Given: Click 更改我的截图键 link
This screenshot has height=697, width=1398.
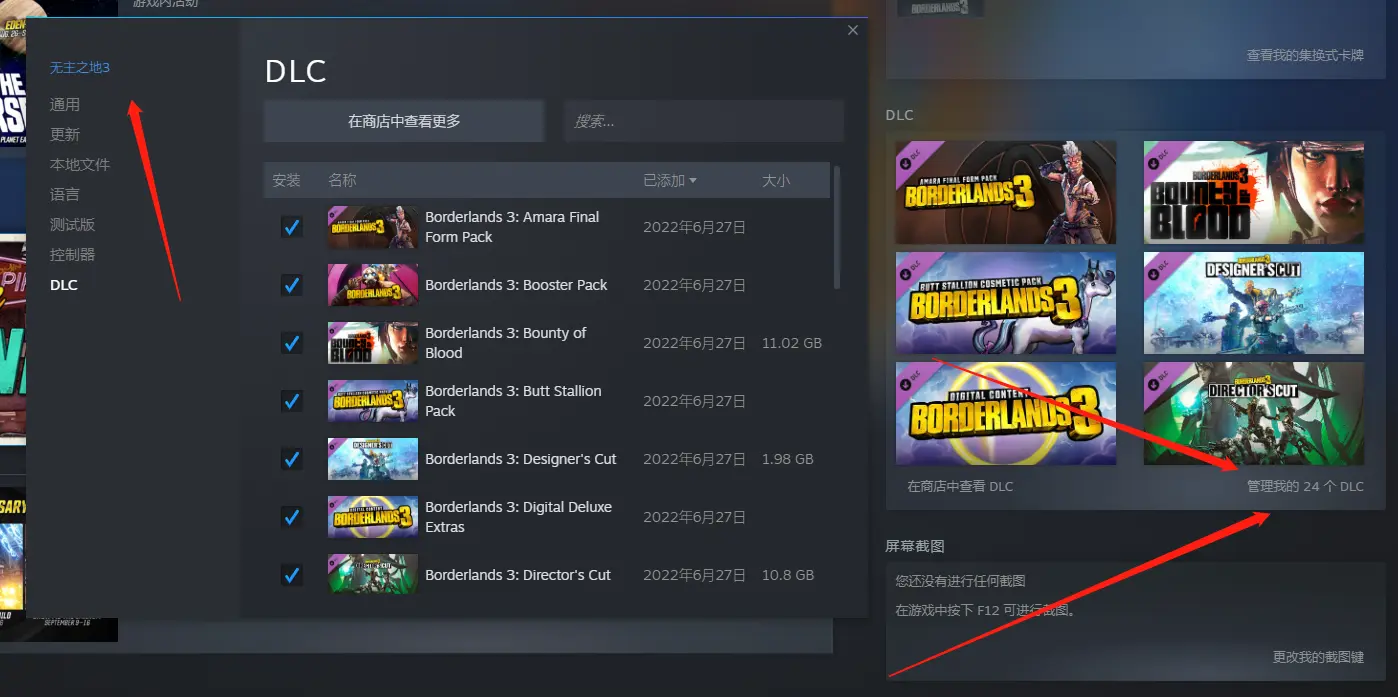Looking at the screenshot, I should (1318, 658).
